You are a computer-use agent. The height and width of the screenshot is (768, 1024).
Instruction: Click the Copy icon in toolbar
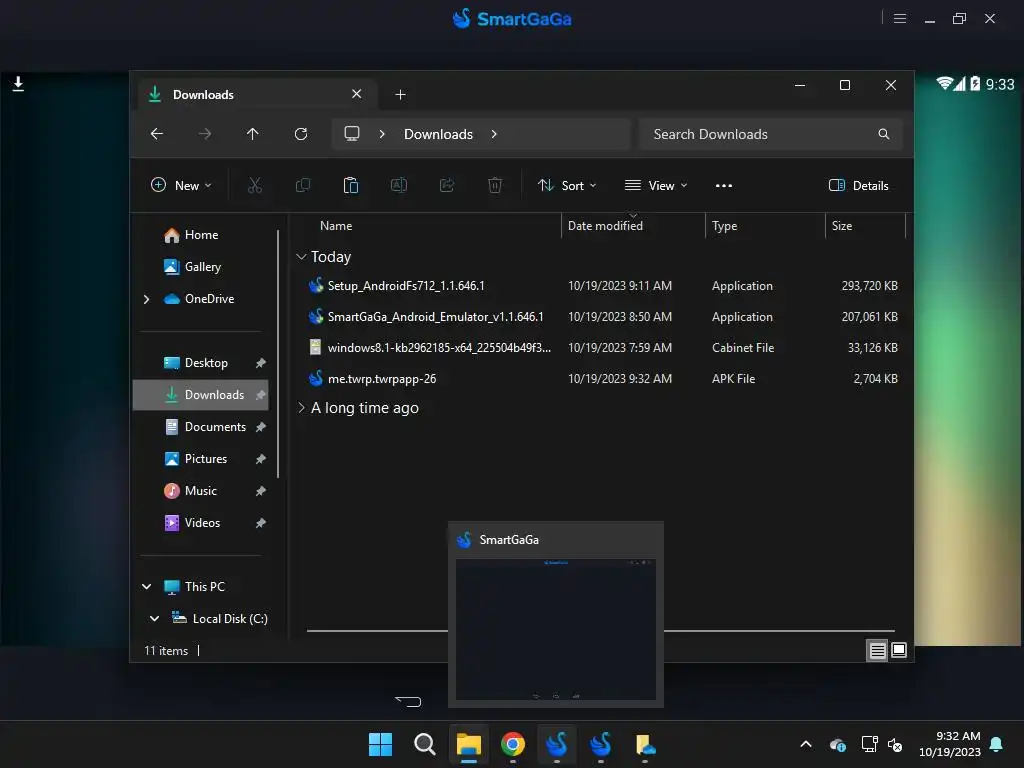[x=303, y=185]
